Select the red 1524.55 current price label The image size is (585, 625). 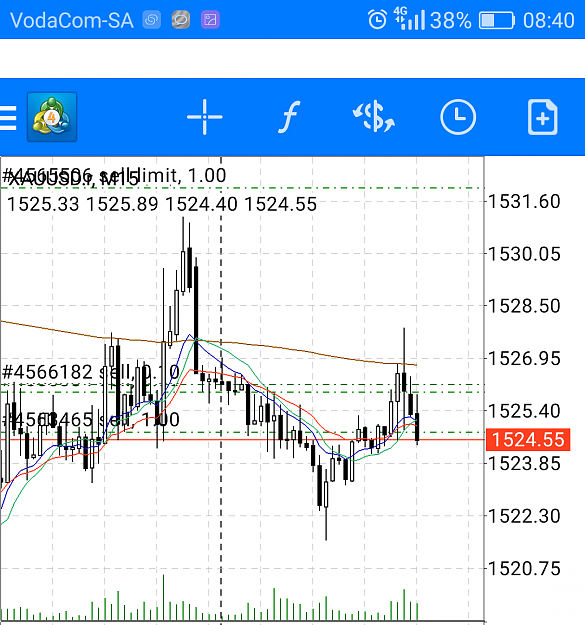pos(528,440)
